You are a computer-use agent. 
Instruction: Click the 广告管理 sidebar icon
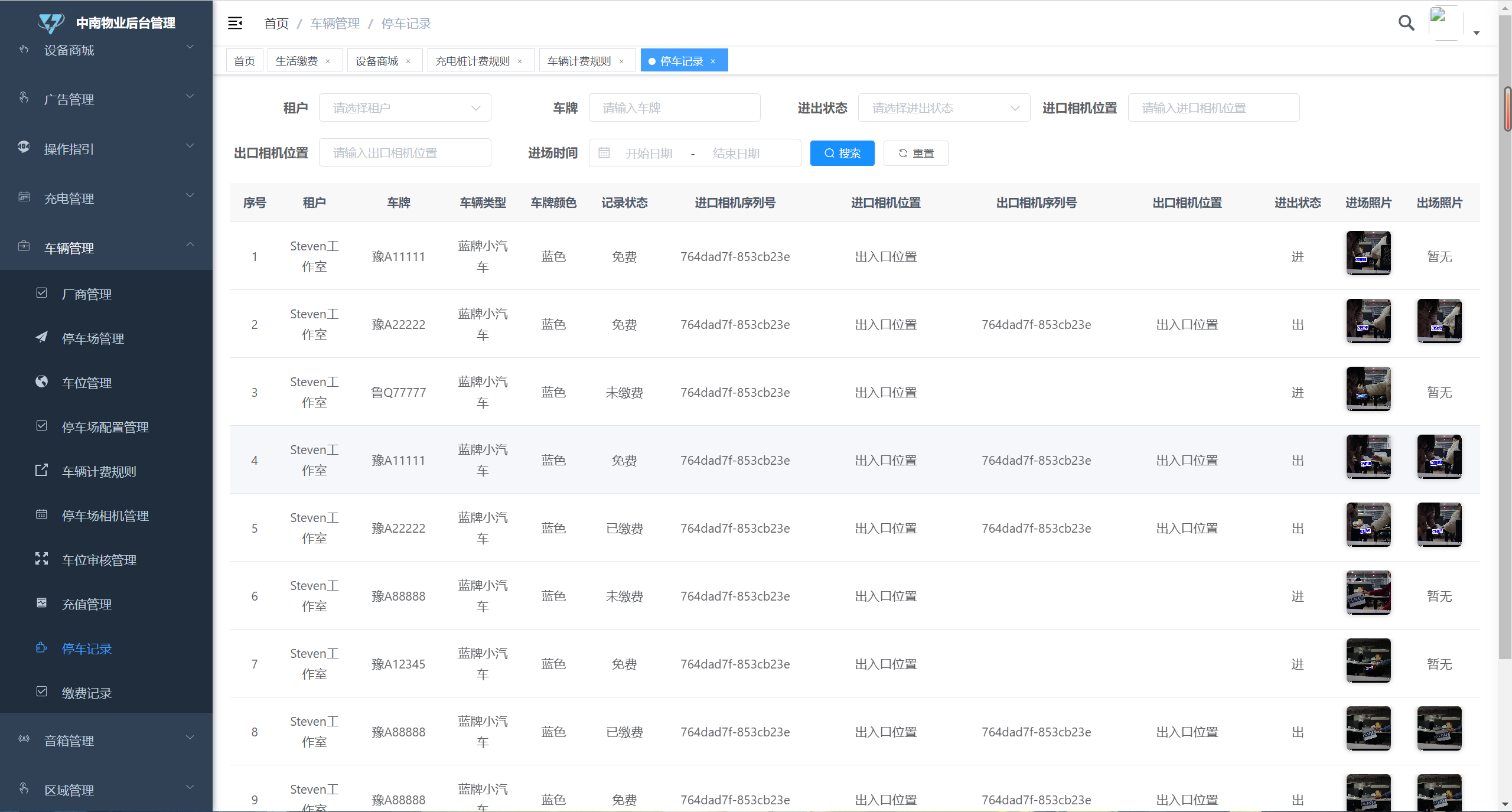tap(24, 97)
